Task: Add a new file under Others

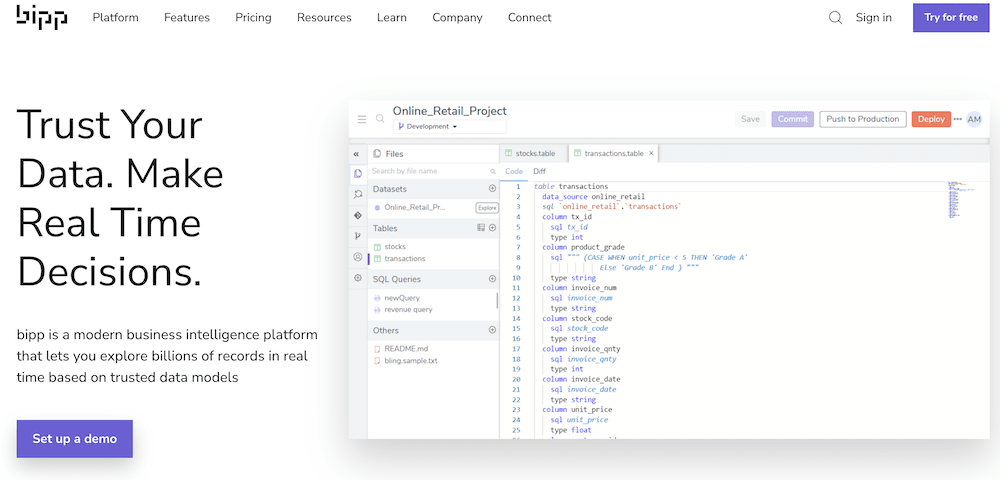Action: point(492,330)
